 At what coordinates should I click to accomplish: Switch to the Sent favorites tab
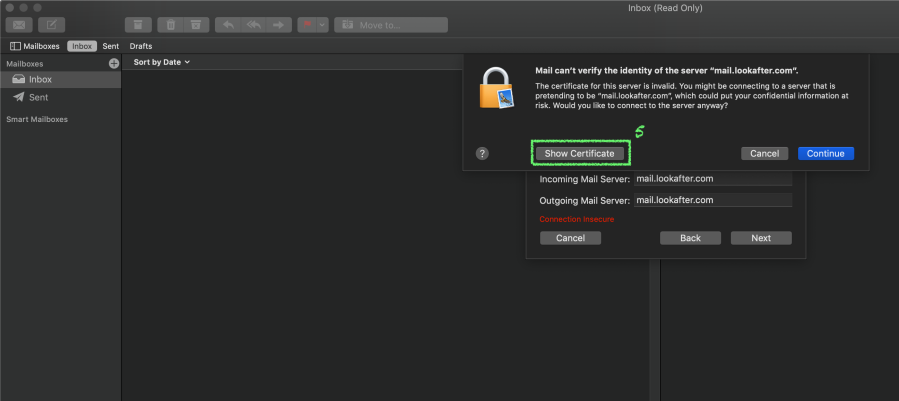[x=110, y=46]
